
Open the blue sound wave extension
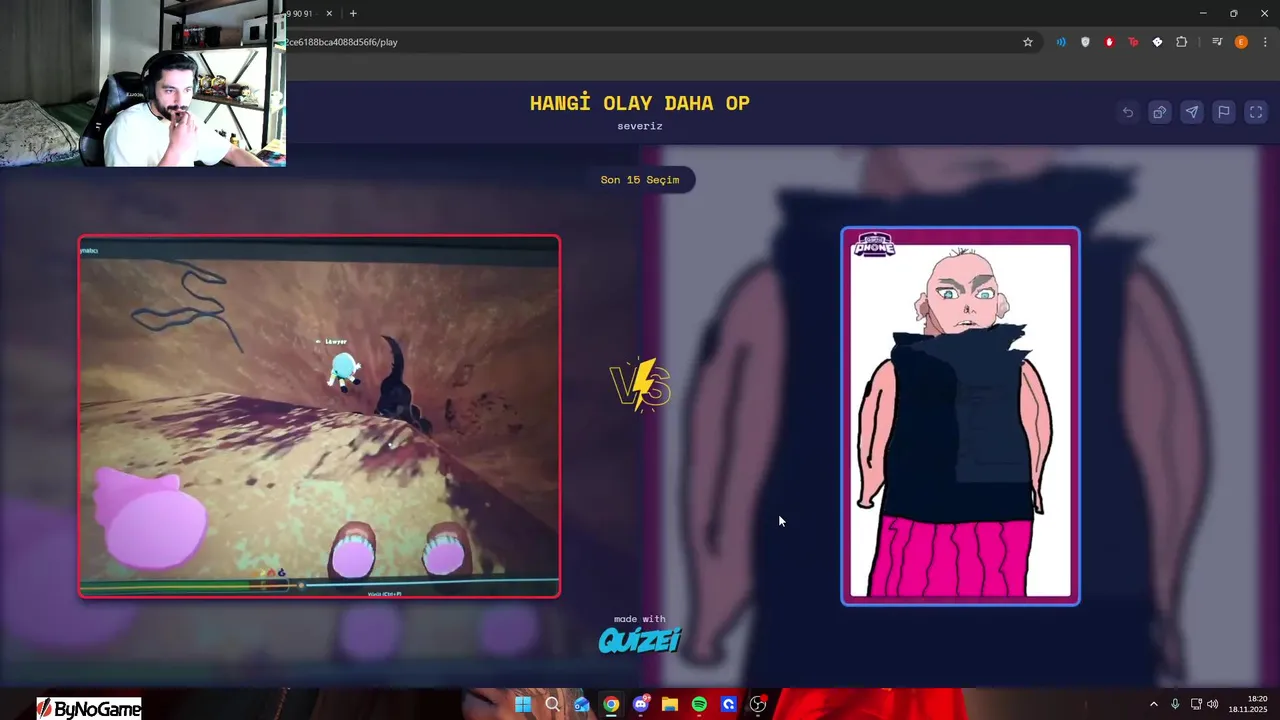tap(1061, 42)
